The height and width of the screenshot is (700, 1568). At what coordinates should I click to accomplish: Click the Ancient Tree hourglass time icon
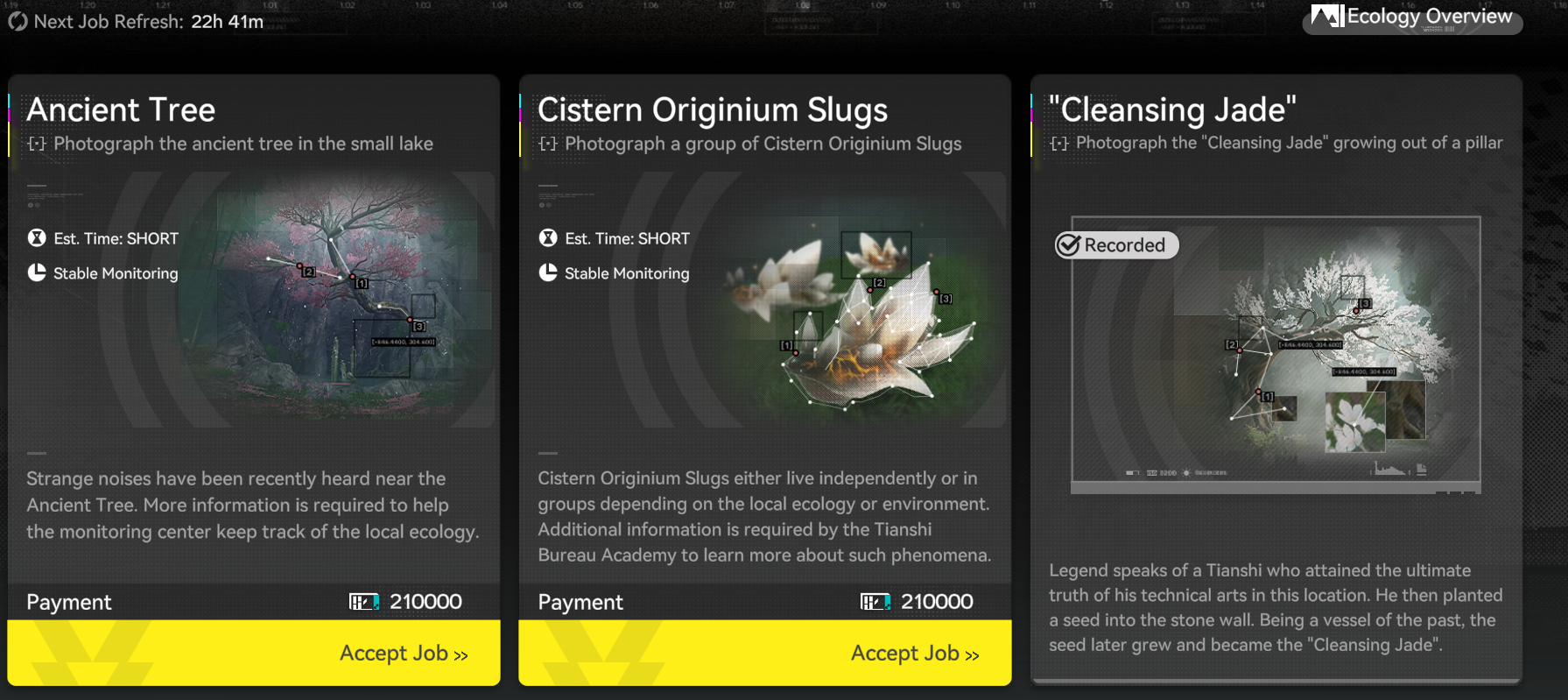tap(37, 238)
